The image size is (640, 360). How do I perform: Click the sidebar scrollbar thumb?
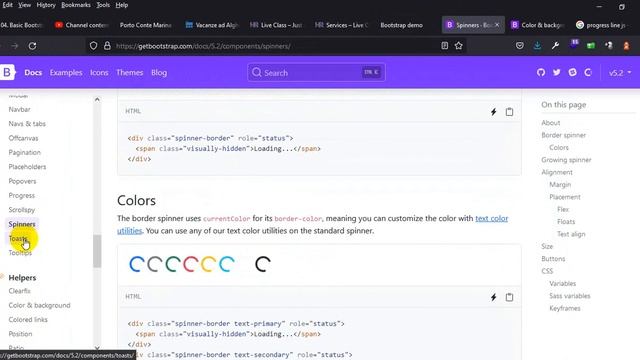pyautogui.click(x=97, y=251)
